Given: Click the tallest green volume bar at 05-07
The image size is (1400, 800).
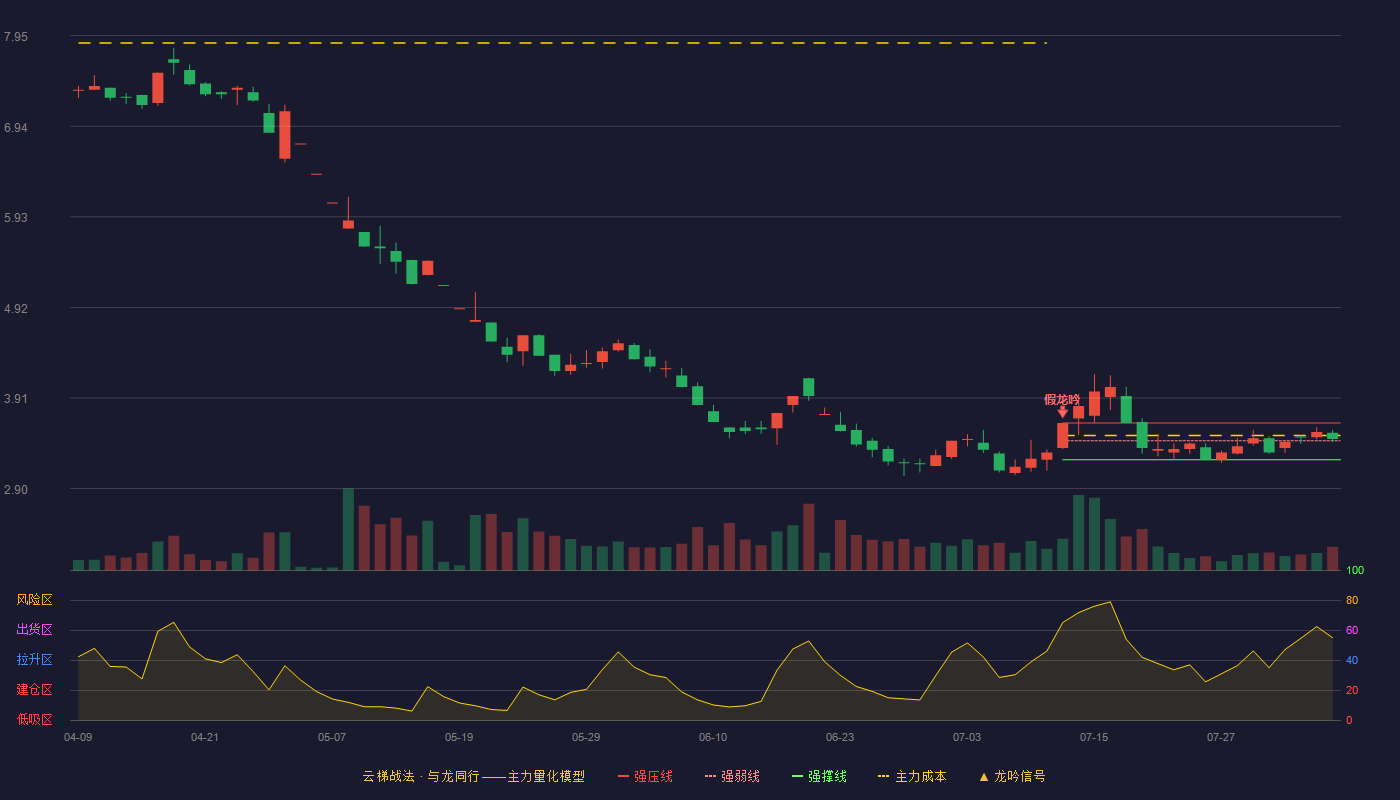Looking at the screenshot, I should point(348,529).
